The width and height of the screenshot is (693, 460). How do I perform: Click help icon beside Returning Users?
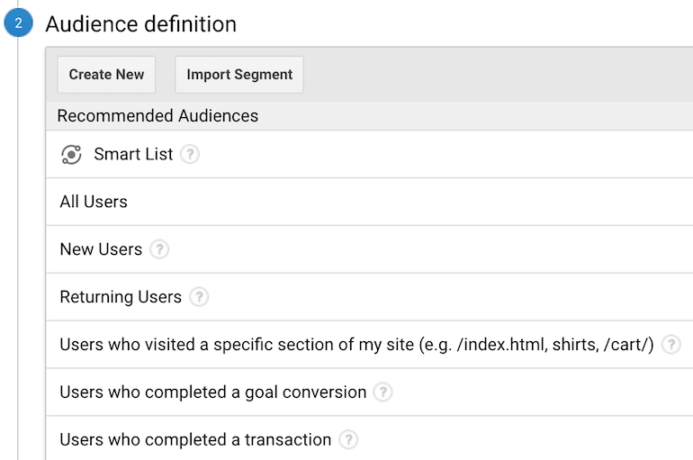(199, 297)
